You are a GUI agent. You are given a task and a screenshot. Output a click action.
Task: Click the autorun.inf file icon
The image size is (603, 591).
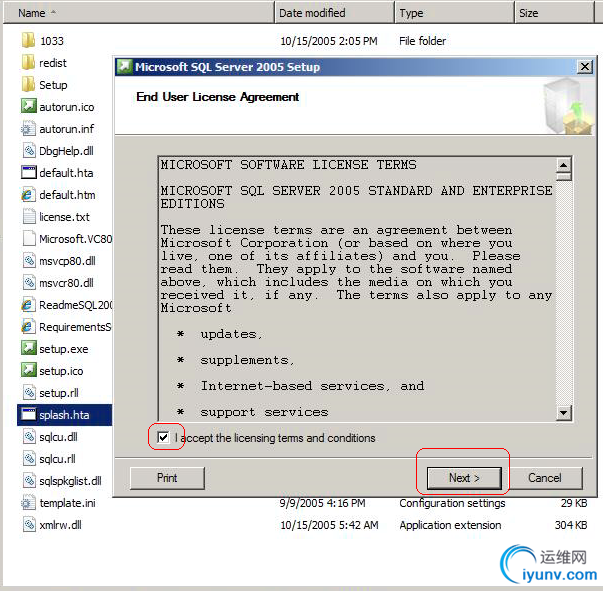[28, 128]
